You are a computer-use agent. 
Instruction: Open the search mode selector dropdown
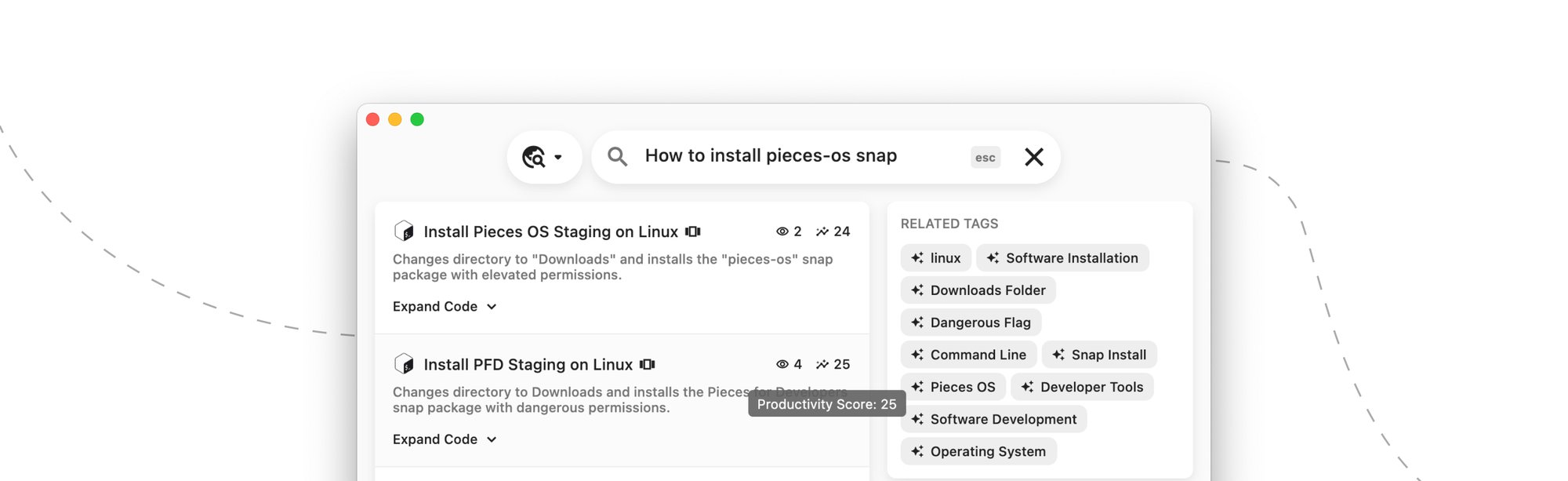click(543, 157)
